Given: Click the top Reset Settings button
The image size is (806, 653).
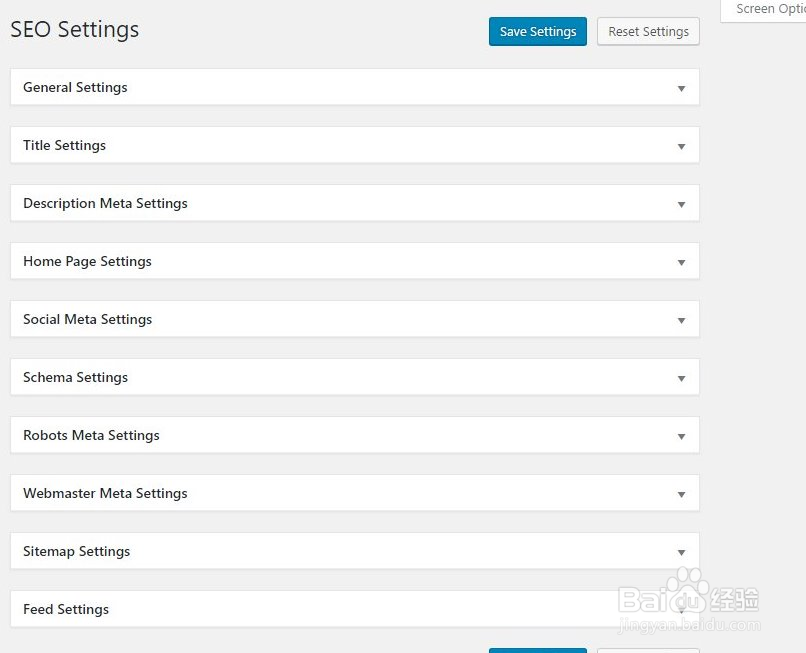Looking at the screenshot, I should (x=648, y=31).
